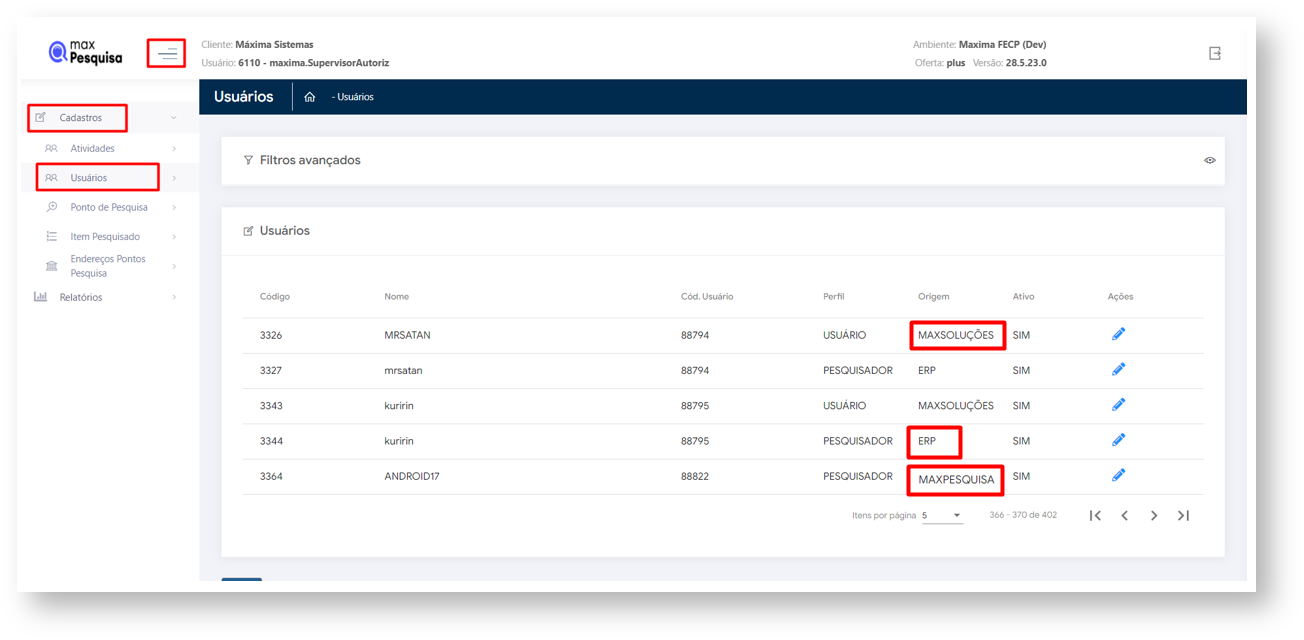Click the max Pesquisa logo

click(86, 53)
